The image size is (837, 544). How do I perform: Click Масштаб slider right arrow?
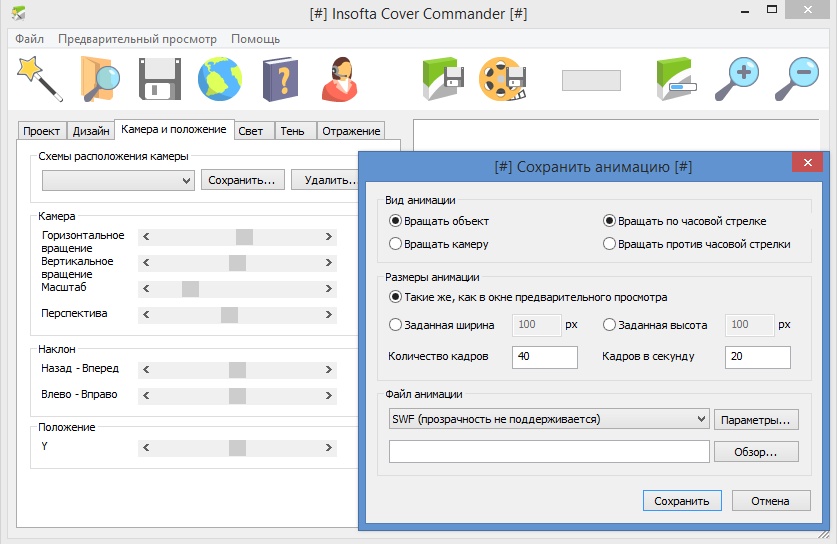(x=329, y=289)
